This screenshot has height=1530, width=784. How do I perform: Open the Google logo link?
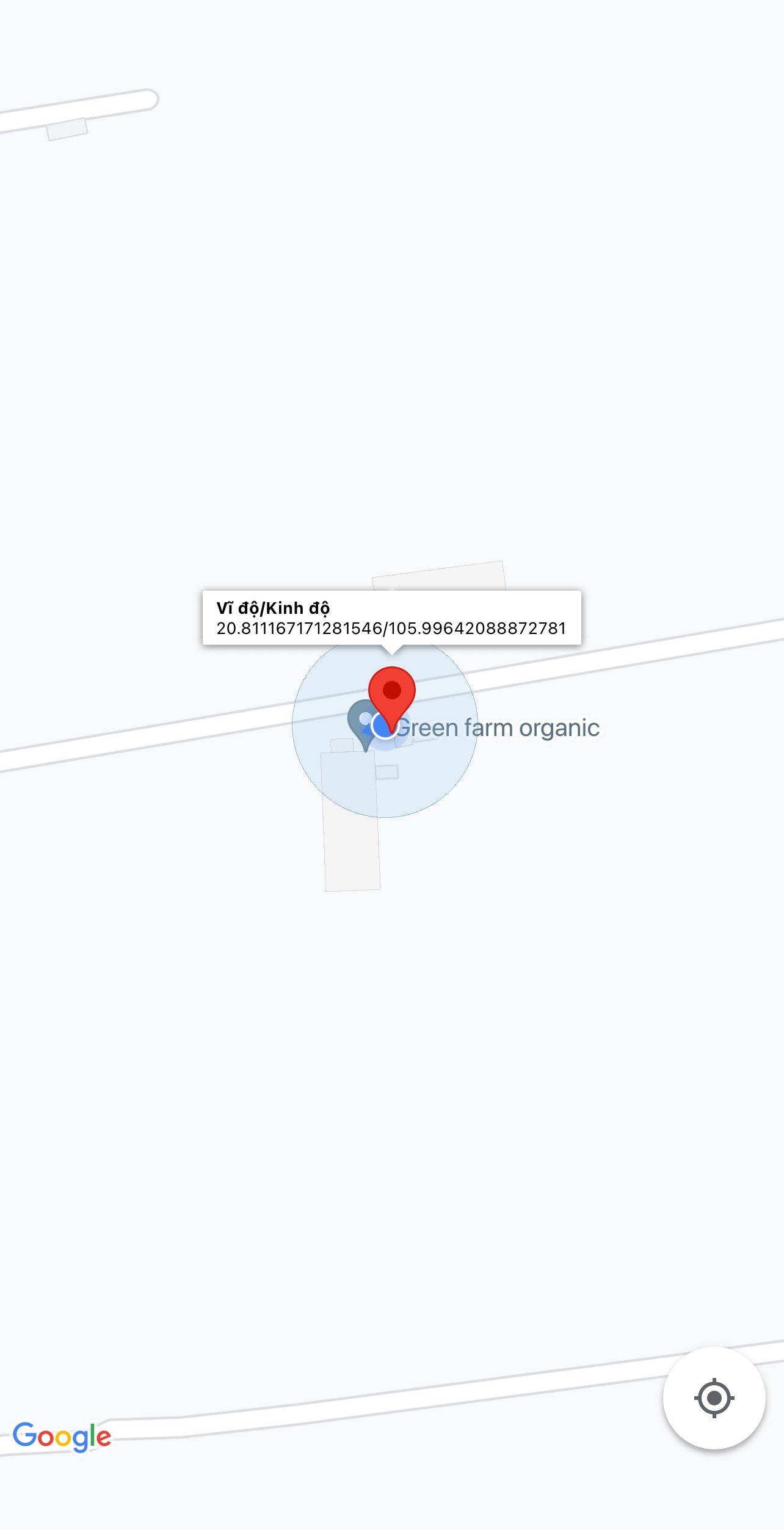tap(62, 1437)
